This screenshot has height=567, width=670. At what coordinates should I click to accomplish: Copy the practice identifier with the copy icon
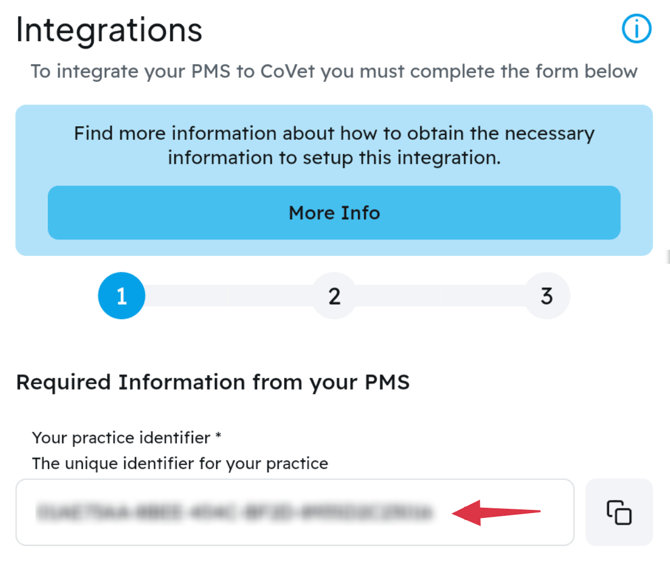click(619, 512)
